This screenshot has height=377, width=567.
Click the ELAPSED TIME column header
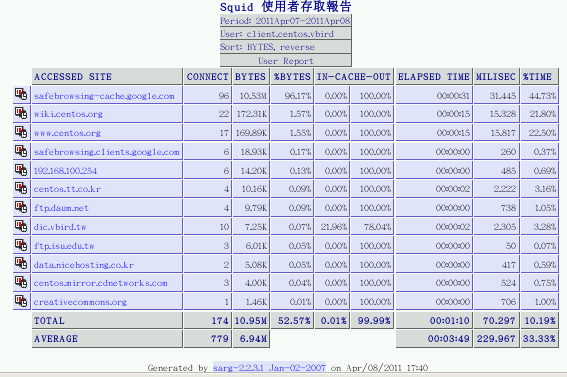[434, 77]
